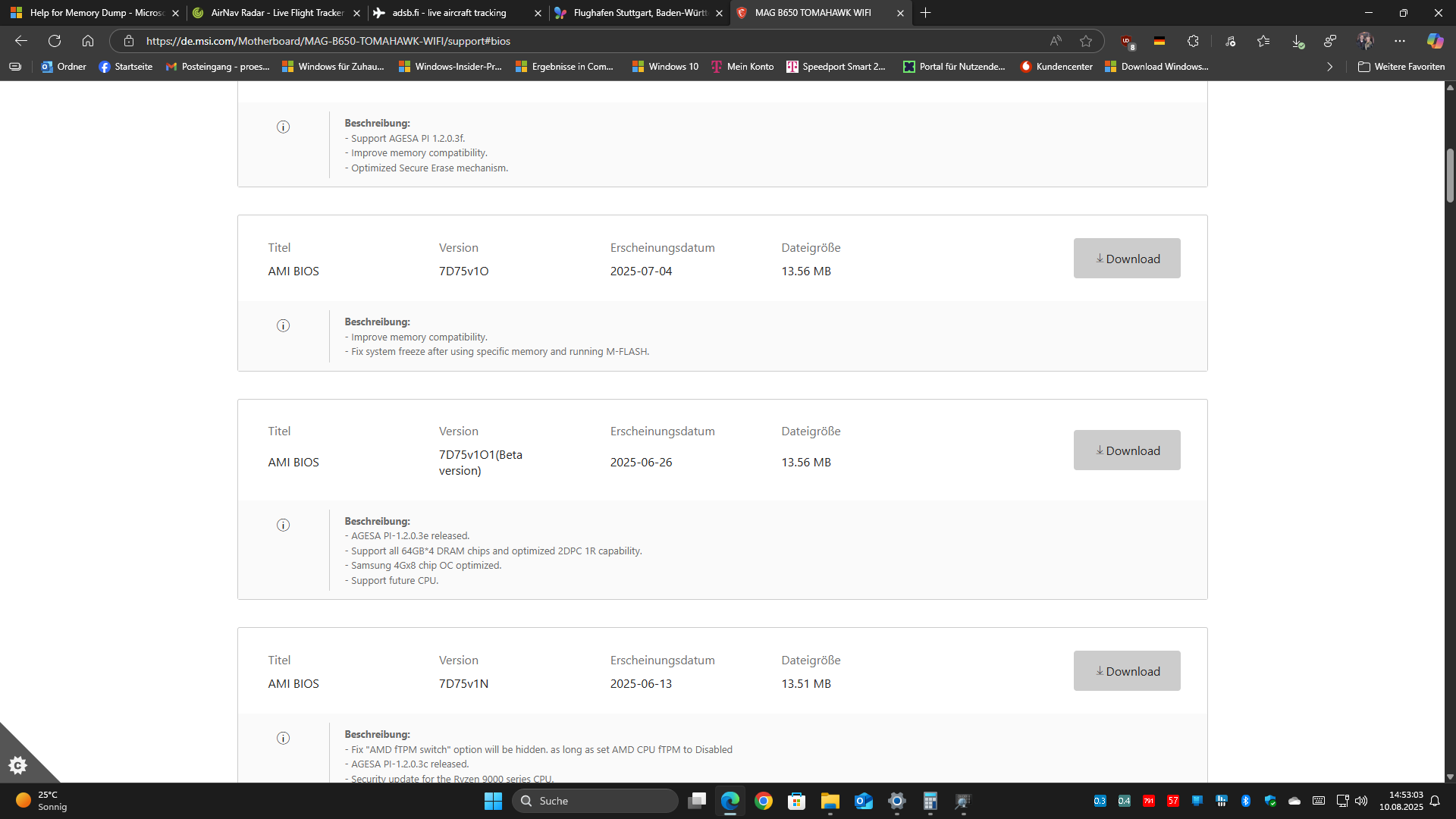Click info icon beside AGESA PI-1.2.0.3e description
Image resolution: width=1456 pixels, height=819 pixels.
tap(283, 525)
